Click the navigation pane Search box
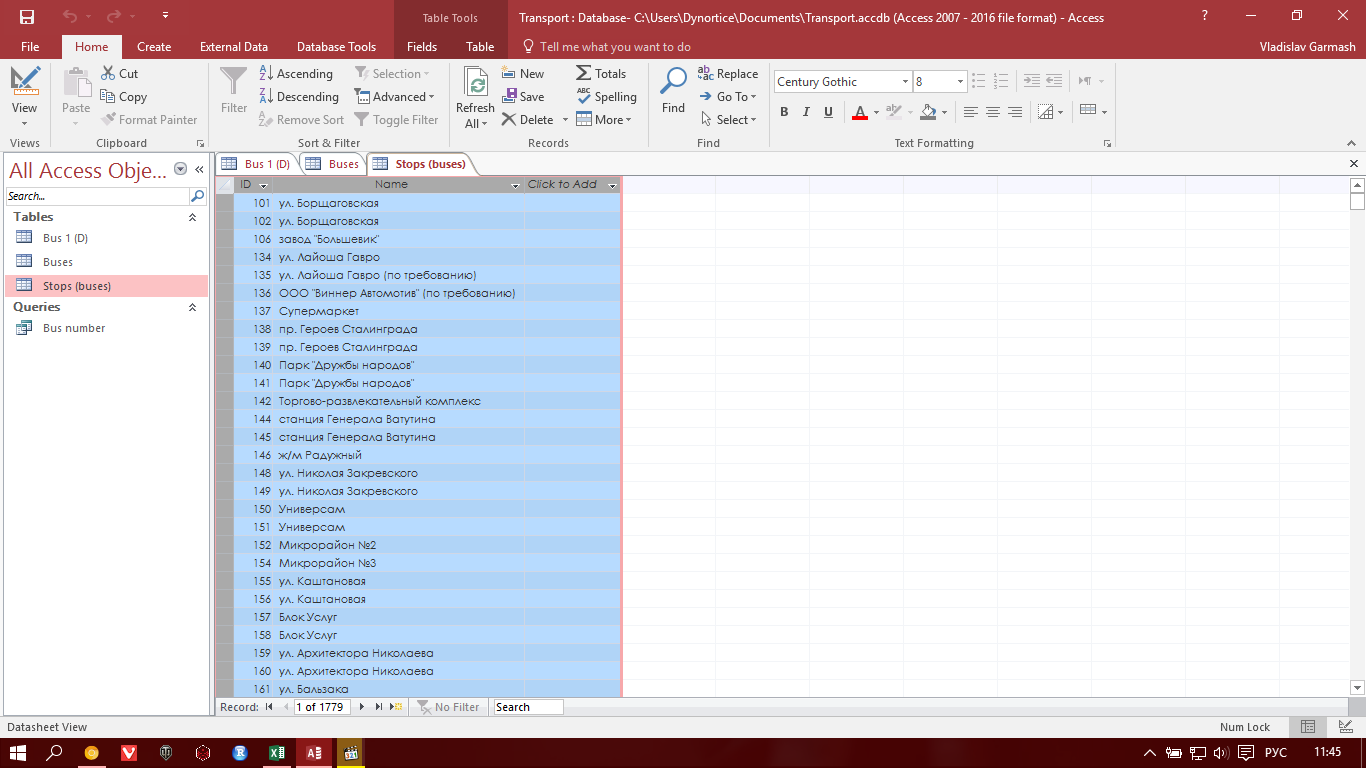The height and width of the screenshot is (768, 1366). tap(98, 196)
